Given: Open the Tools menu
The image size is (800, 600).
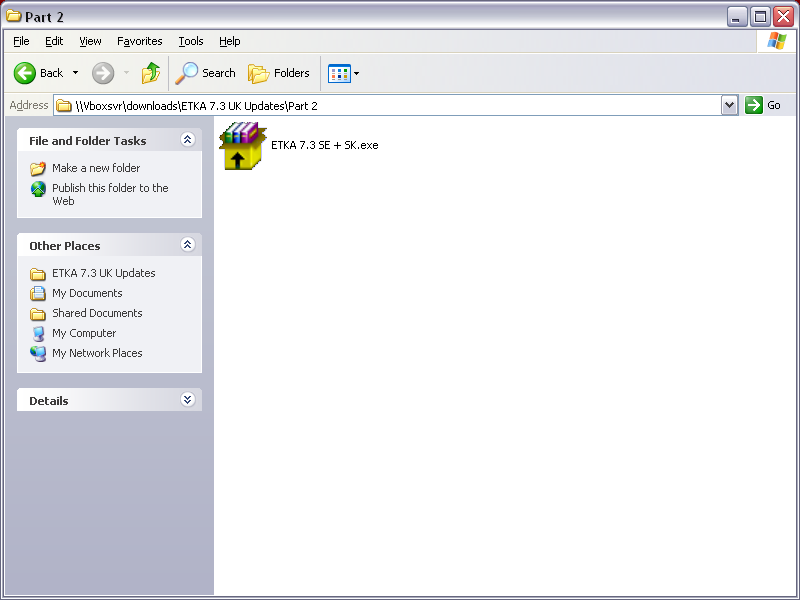Looking at the screenshot, I should tap(190, 41).
